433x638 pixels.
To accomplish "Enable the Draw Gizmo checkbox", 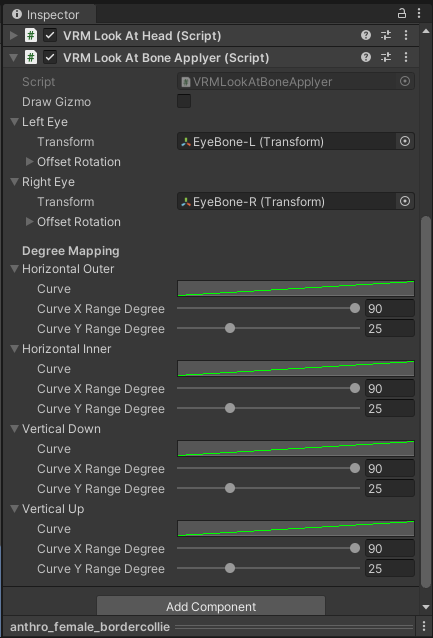I will click(184, 101).
